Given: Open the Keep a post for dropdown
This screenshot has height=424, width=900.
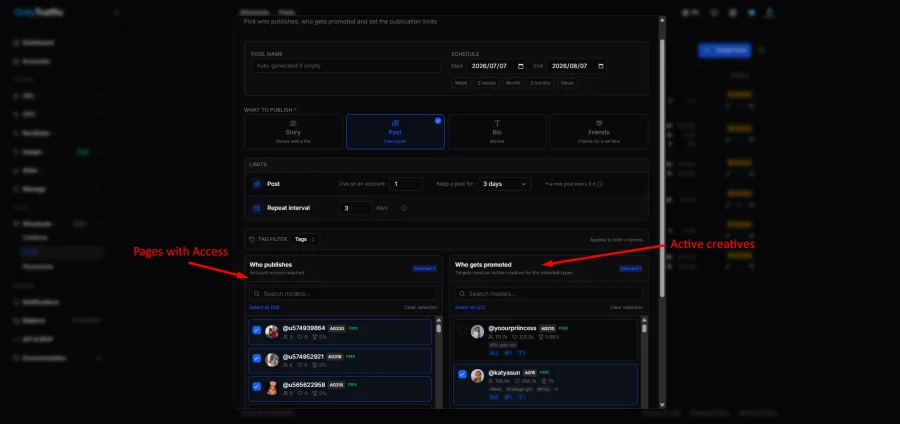Looking at the screenshot, I should pos(505,184).
